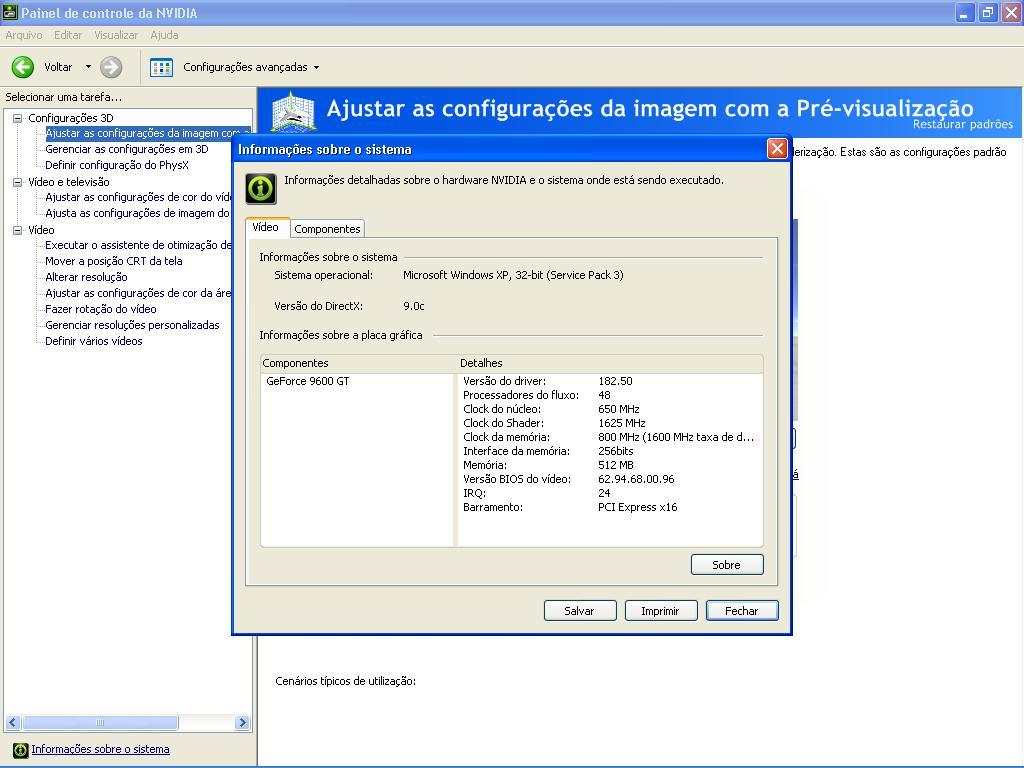Screen dimensions: 1024x768
Task: Select GeForce 9600 GT in Componentes list
Action: click(308, 381)
